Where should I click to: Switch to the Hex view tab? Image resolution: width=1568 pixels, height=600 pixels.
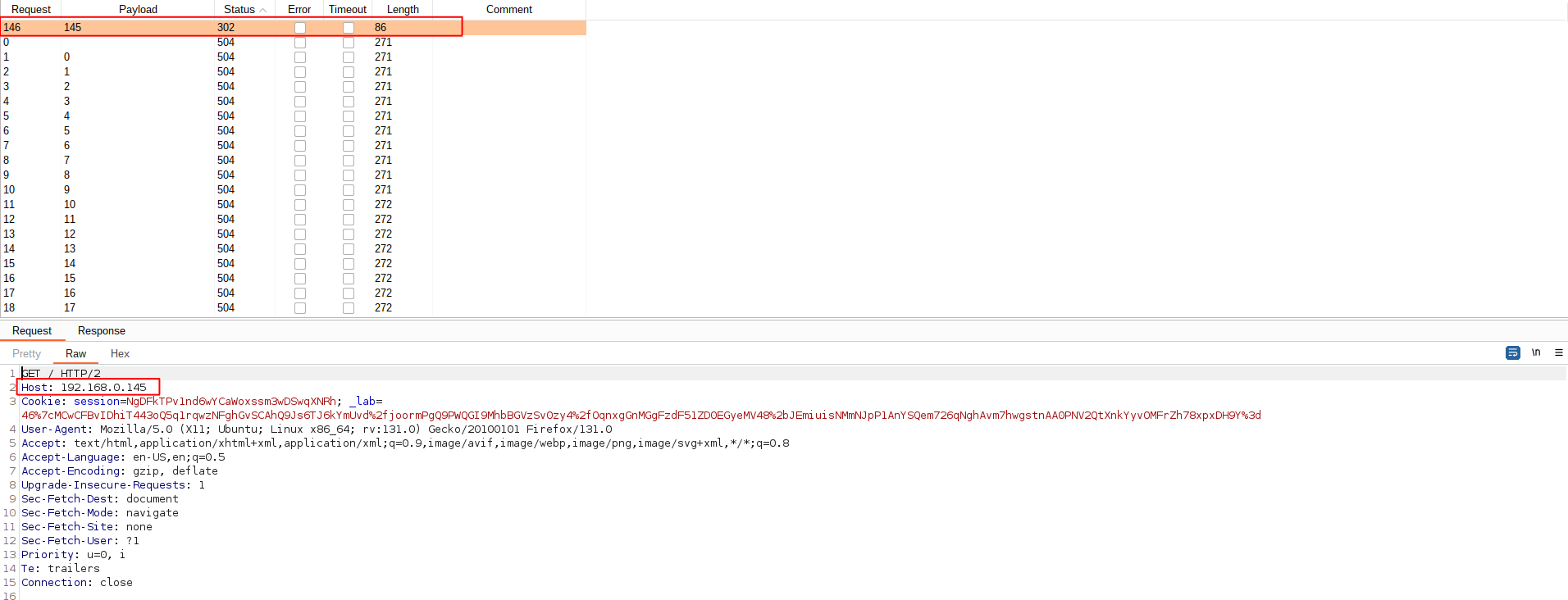pyautogui.click(x=120, y=354)
